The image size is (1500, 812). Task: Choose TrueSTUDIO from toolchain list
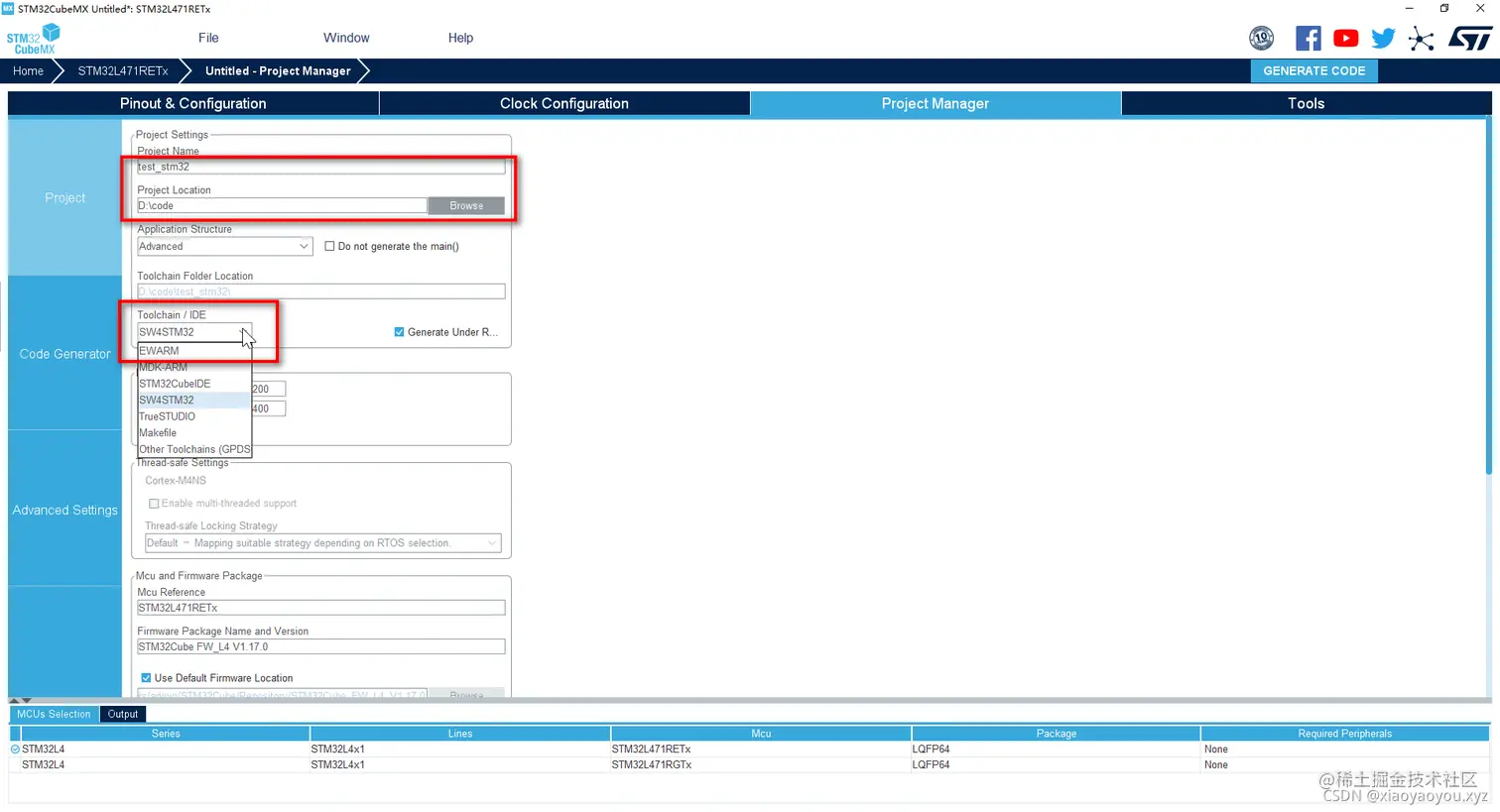[194, 416]
